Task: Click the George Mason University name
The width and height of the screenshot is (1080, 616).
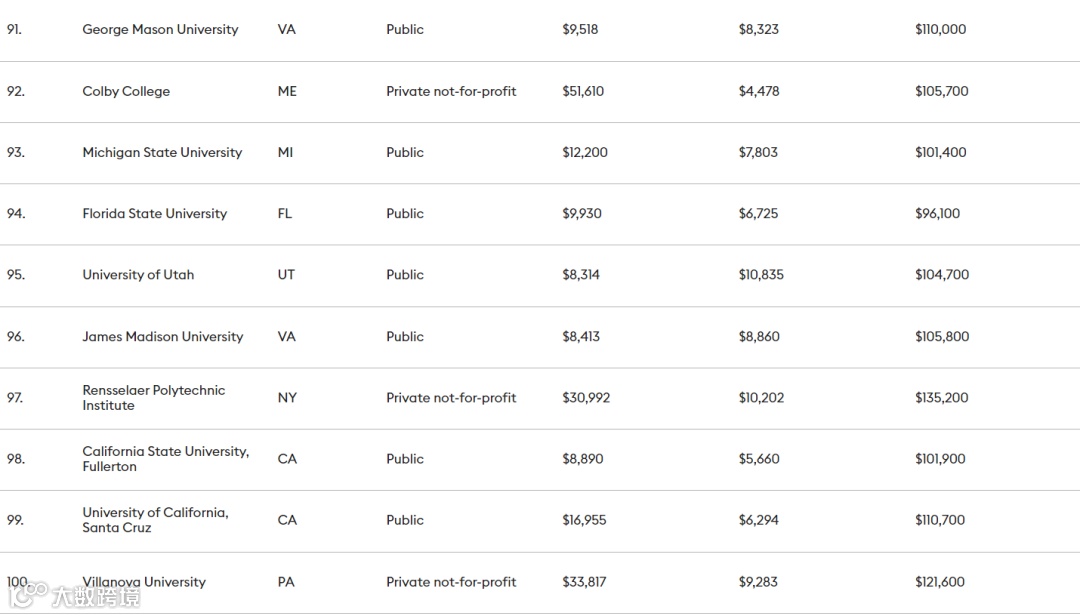Action: 160,30
